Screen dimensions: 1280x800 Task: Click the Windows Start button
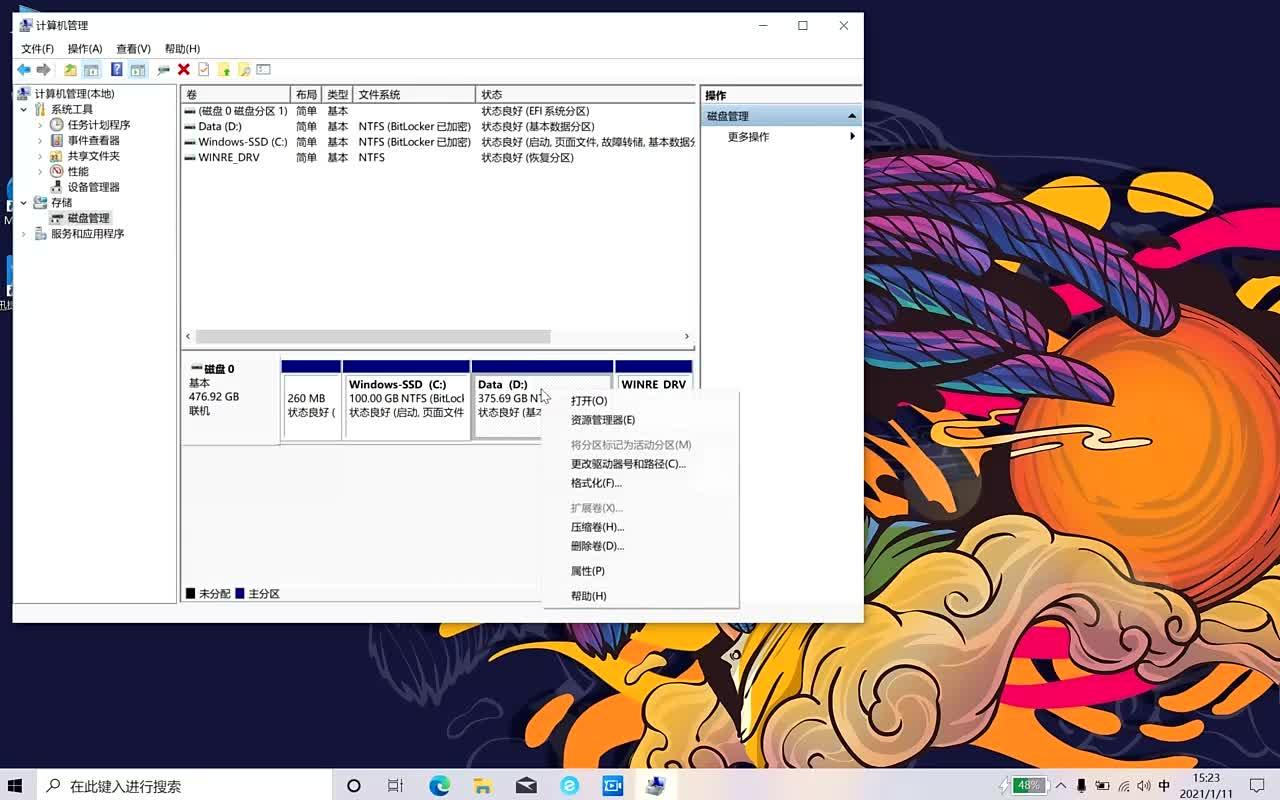point(15,785)
